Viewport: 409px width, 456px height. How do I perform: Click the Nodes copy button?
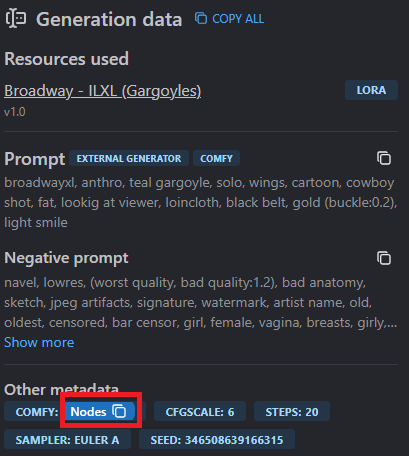click(x=99, y=411)
